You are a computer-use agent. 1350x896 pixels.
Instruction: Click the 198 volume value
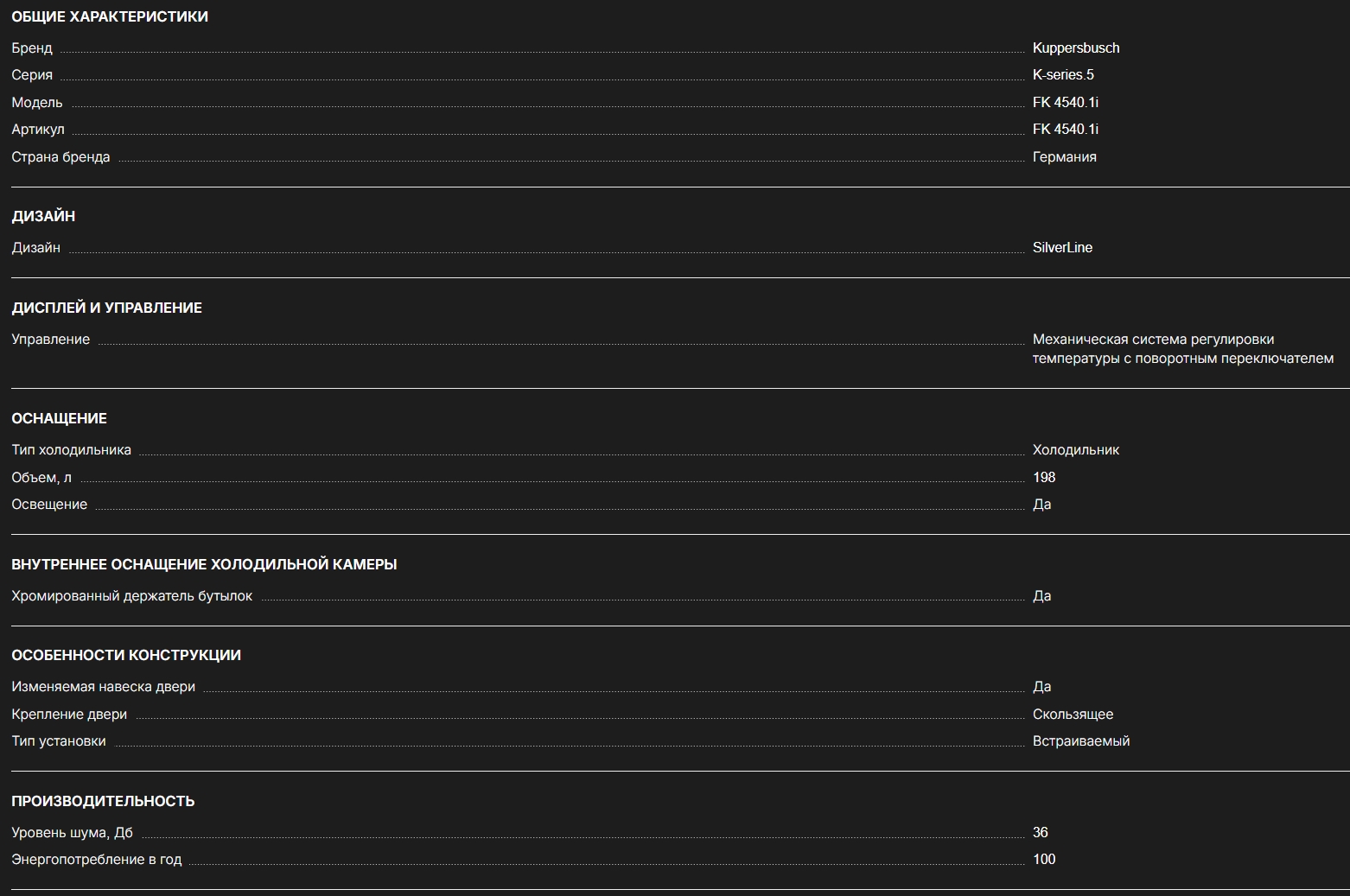[1043, 478]
